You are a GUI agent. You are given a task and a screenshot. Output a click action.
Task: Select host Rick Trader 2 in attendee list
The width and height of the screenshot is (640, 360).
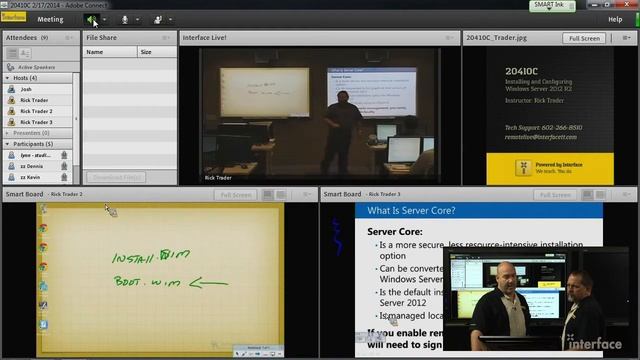coord(38,111)
